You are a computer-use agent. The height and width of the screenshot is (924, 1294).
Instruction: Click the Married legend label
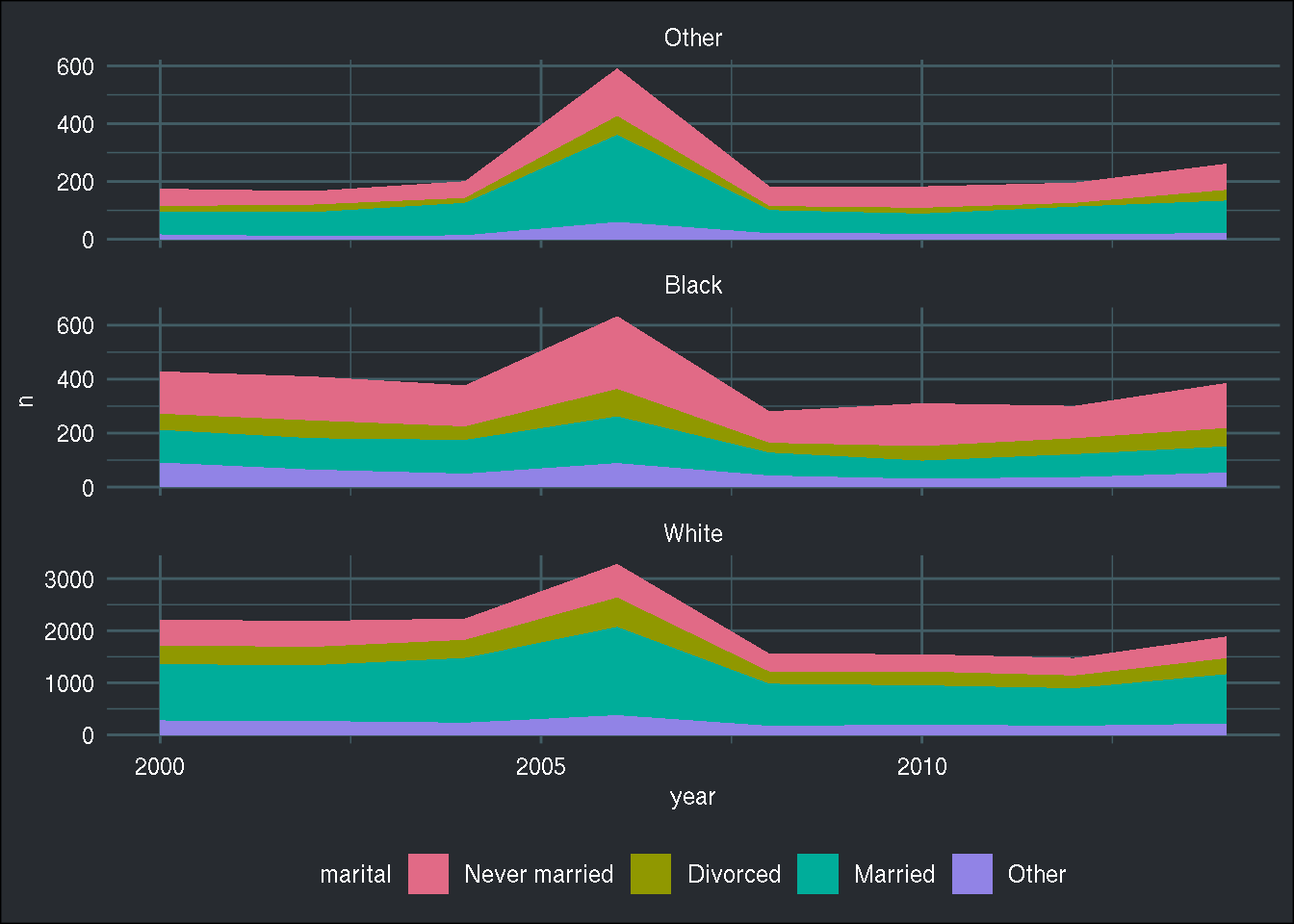click(x=894, y=874)
